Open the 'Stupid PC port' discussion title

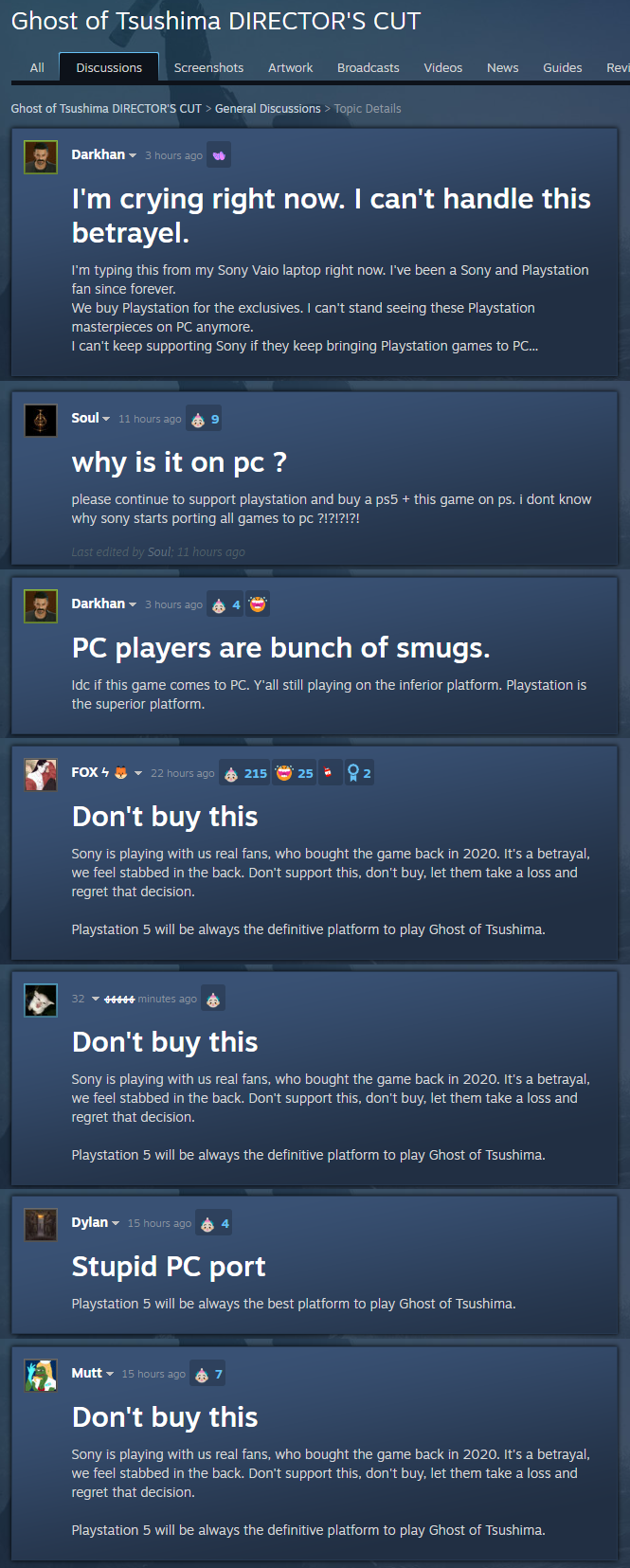169,1267
